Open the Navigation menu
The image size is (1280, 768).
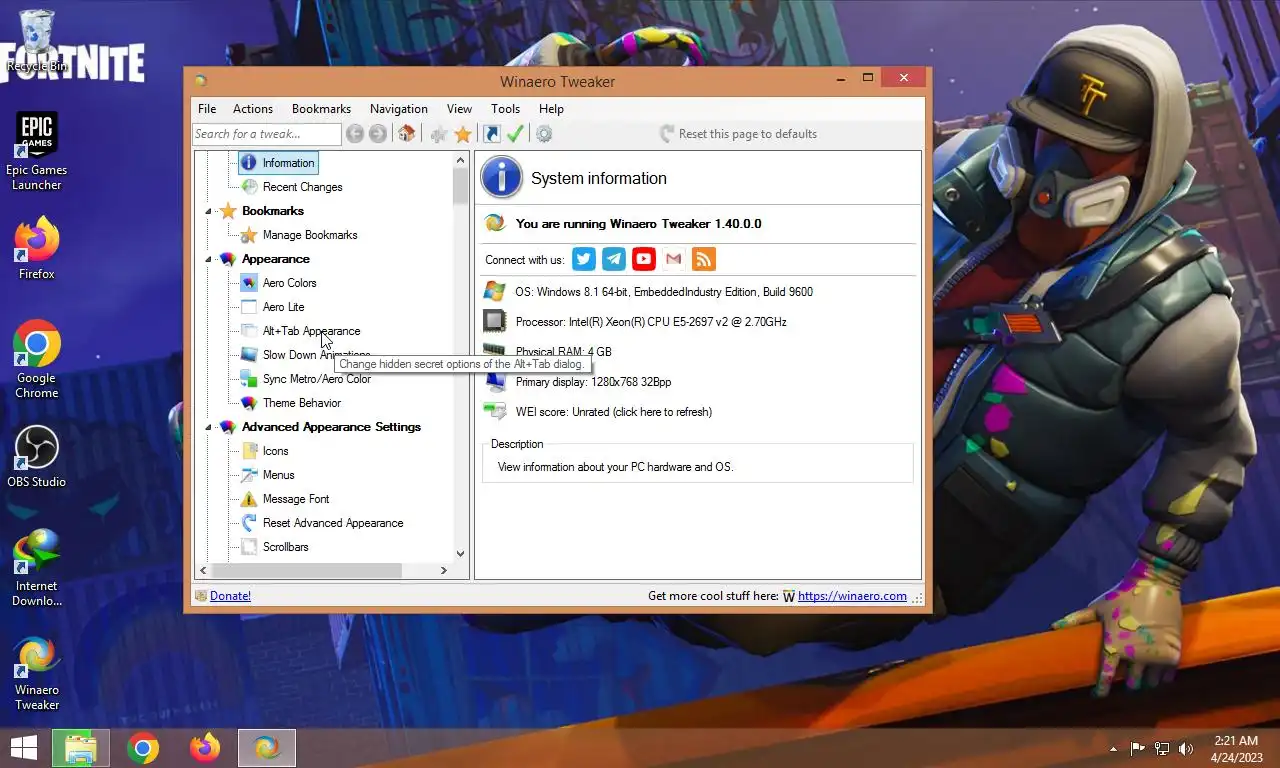click(x=399, y=109)
